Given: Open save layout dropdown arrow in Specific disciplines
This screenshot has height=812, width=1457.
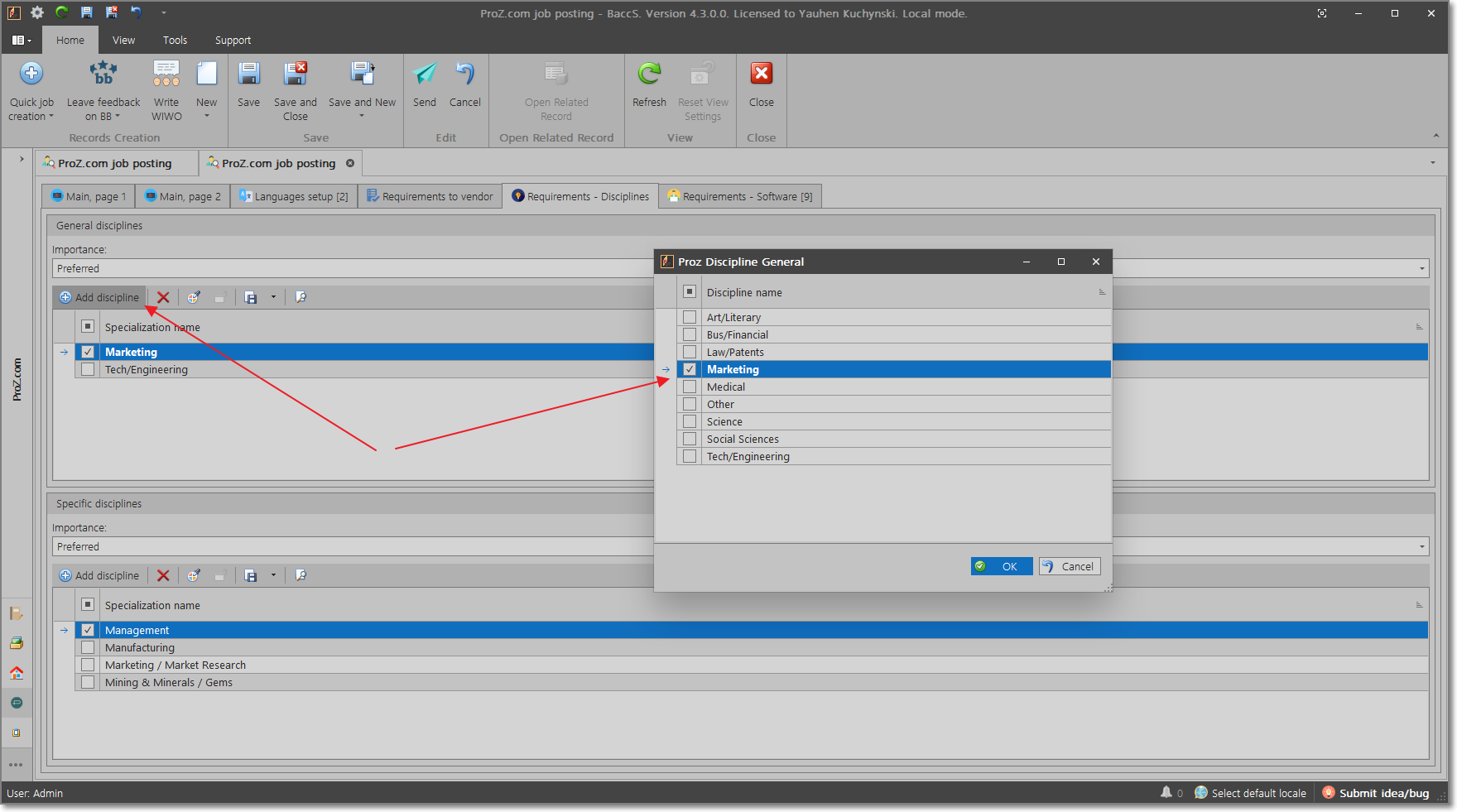Looking at the screenshot, I should click(x=273, y=575).
